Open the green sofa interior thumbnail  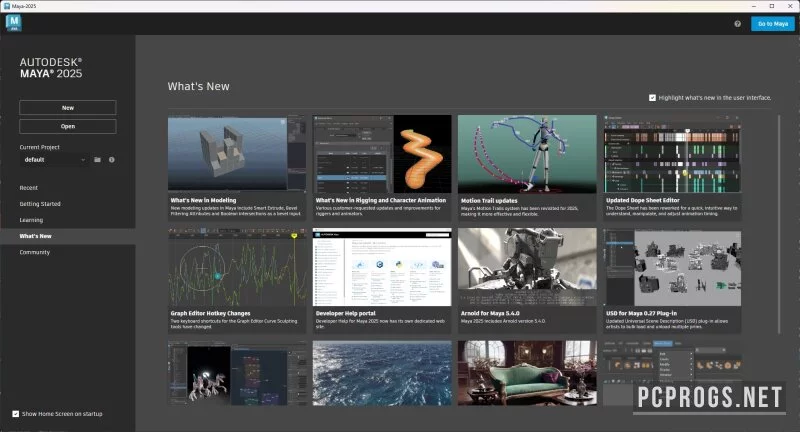(x=527, y=373)
